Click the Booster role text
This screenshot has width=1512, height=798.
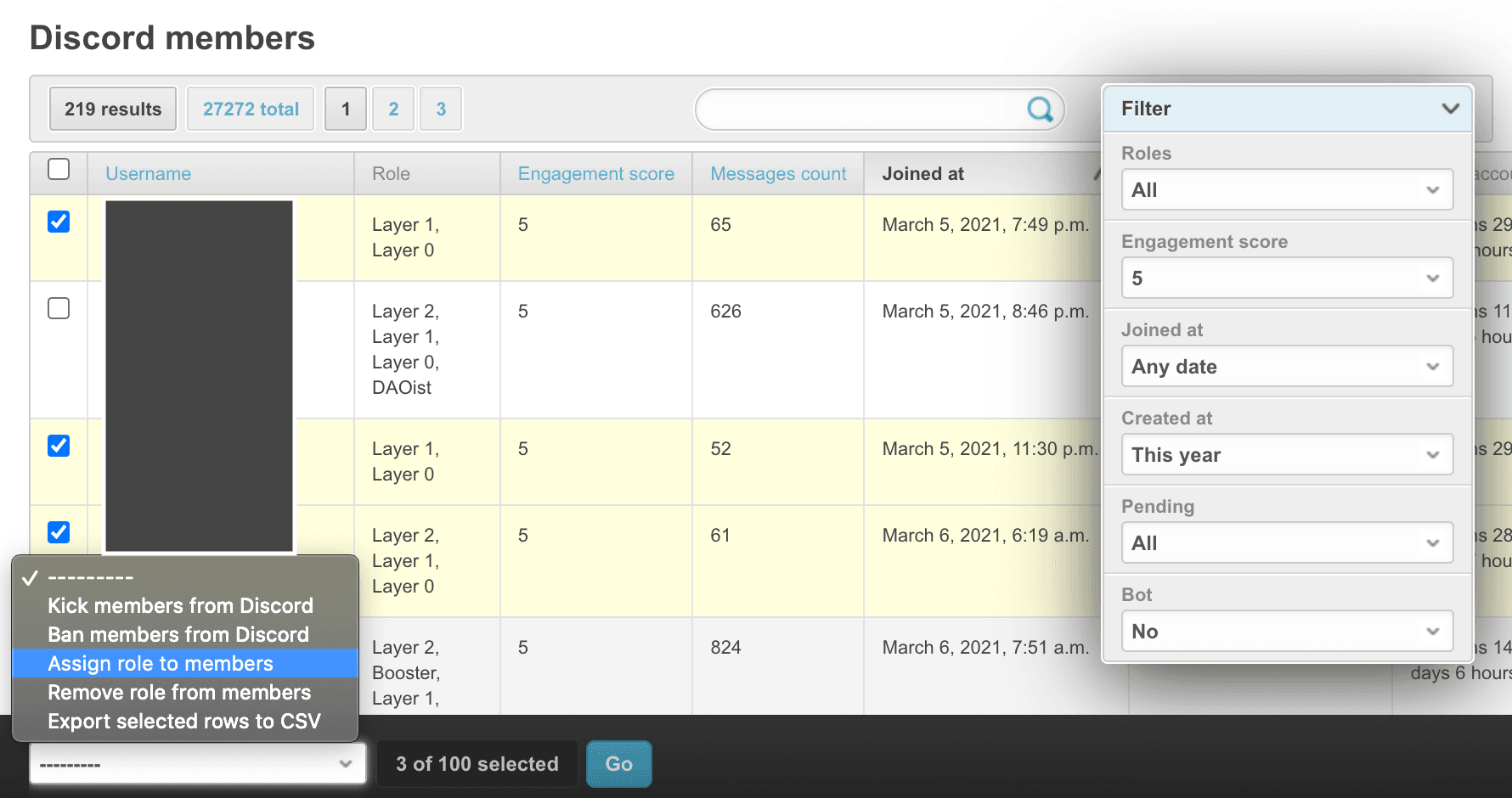tap(404, 673)
